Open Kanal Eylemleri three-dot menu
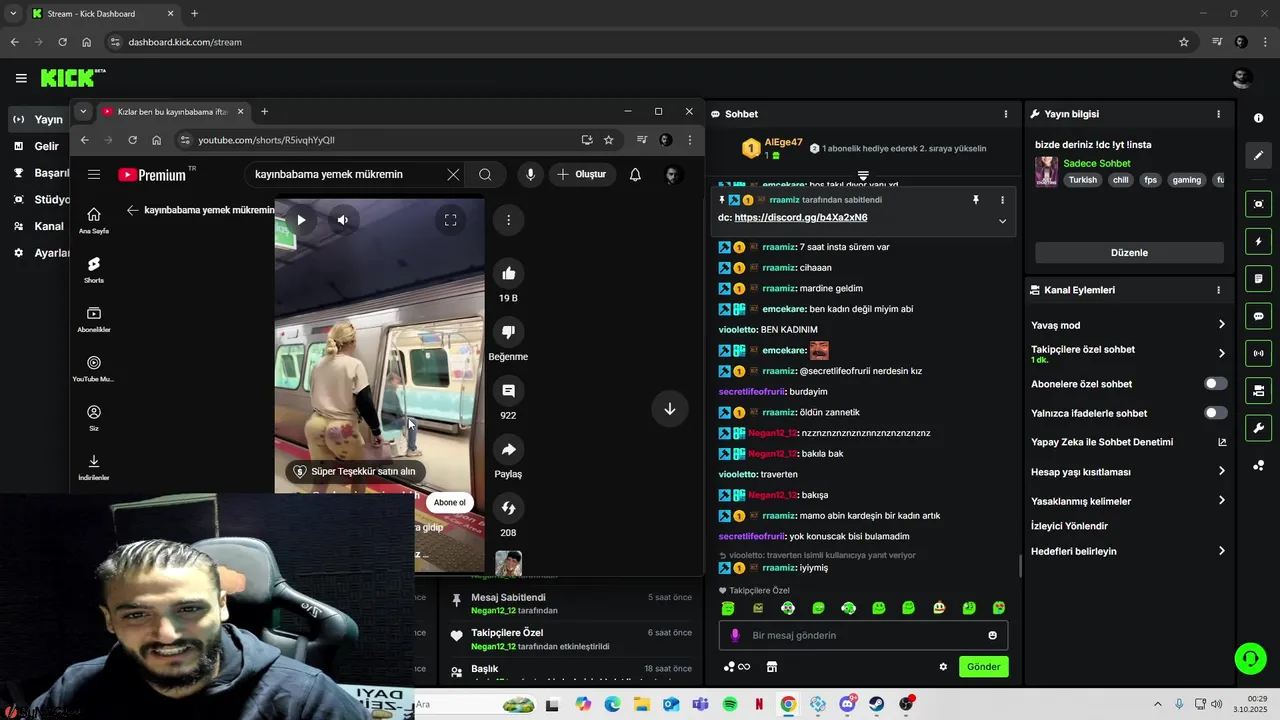The width and height of the screenshot is (1280, 720). 1218,290
